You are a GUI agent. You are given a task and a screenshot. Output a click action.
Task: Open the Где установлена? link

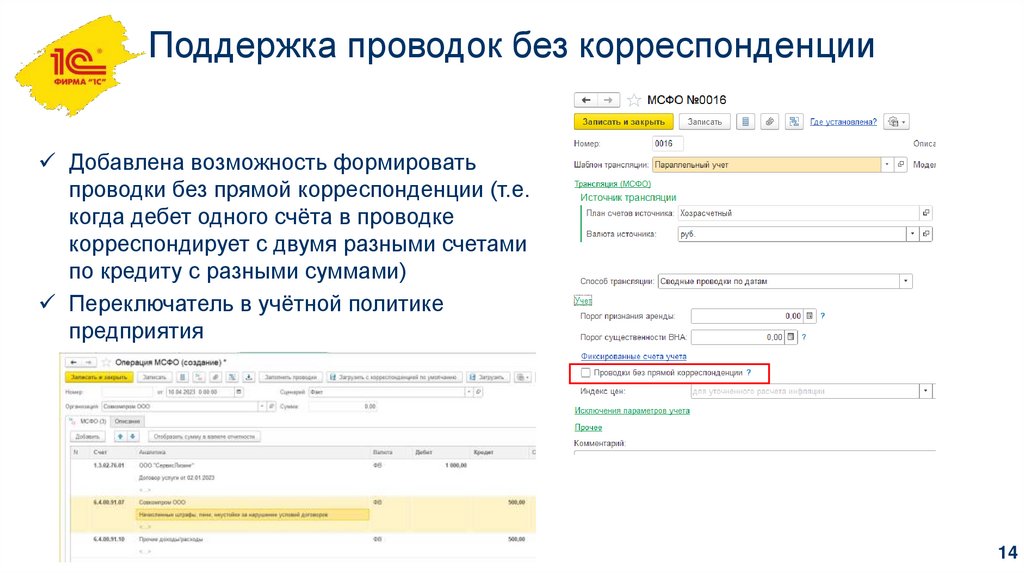(843, 121)
